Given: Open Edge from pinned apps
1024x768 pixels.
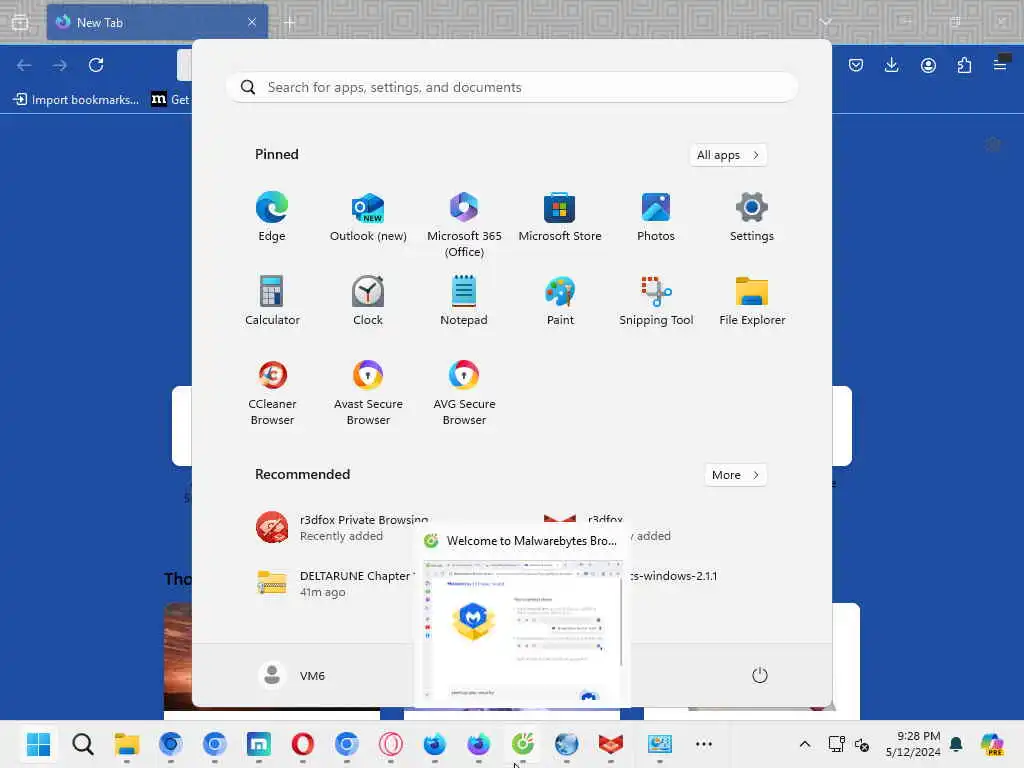Looking at the screenshot, I should (272, 217).
